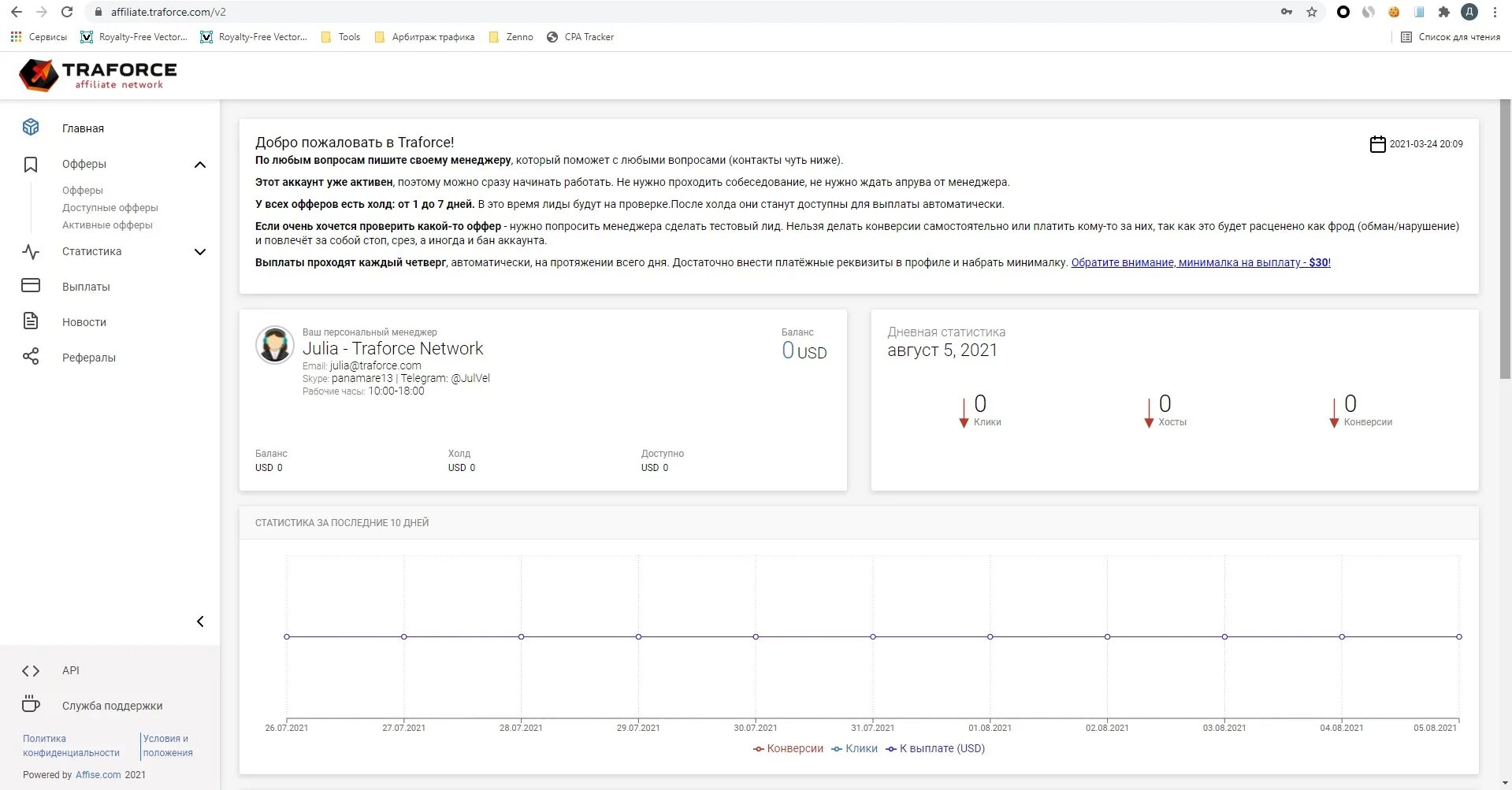The width and height of the screenshot is (1512, 790).
Task: Open the Chrome three-dot menu
Action: click(x=1495, y=12)
